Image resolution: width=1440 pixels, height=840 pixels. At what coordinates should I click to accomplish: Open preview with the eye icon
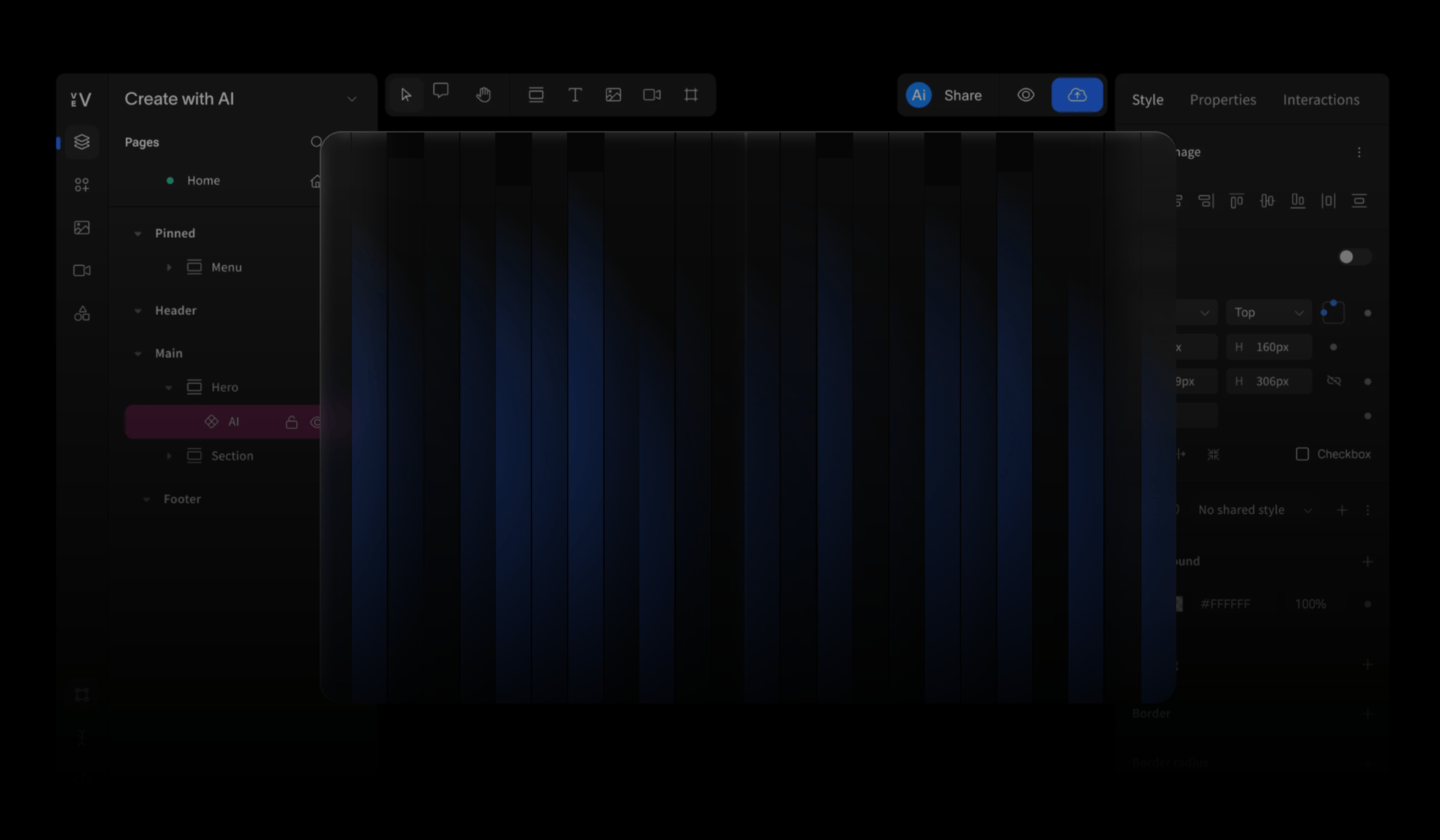tap(1025, 95)
